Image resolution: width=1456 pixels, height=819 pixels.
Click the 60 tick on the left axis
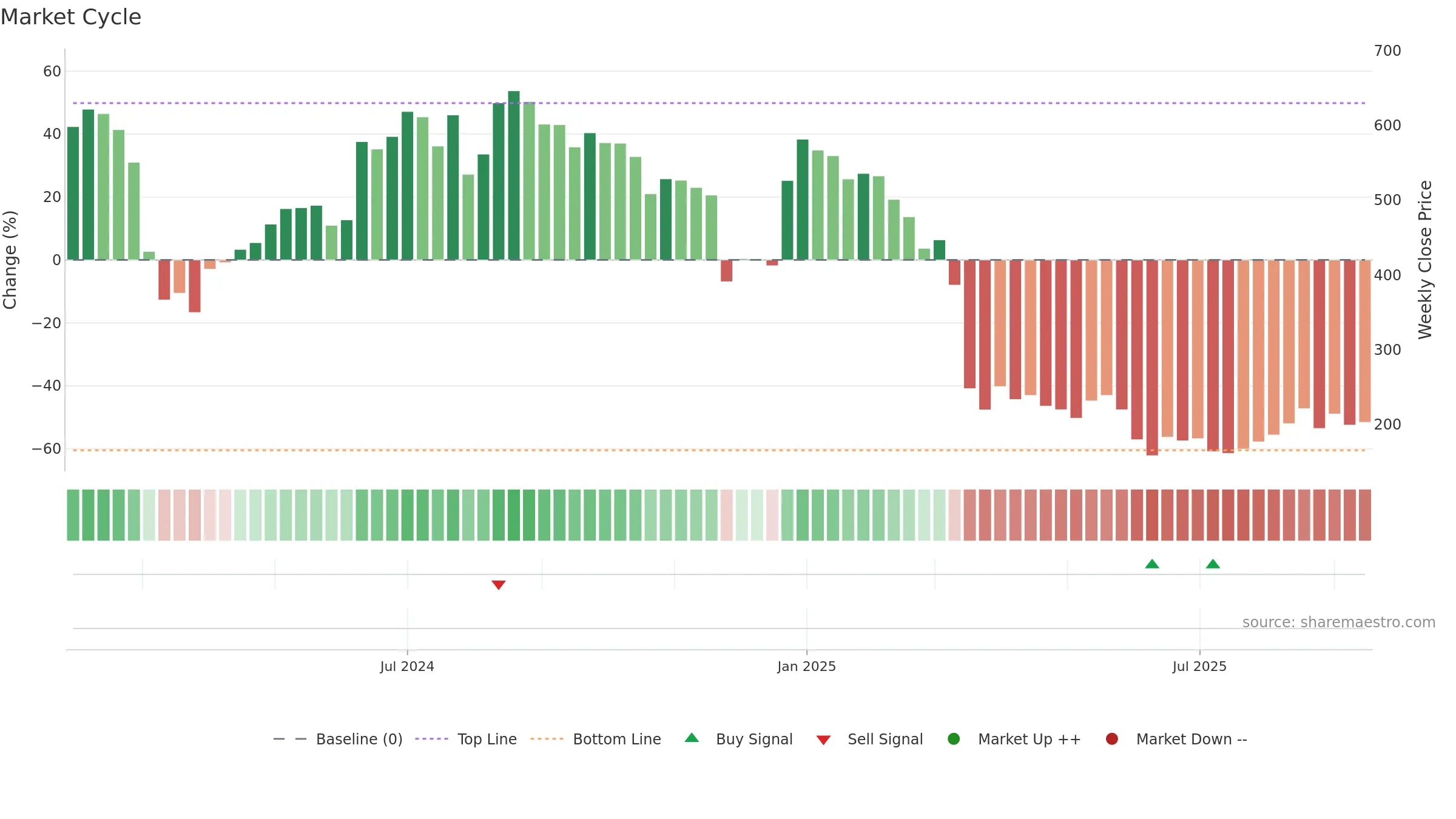click(x=52, y=72)
